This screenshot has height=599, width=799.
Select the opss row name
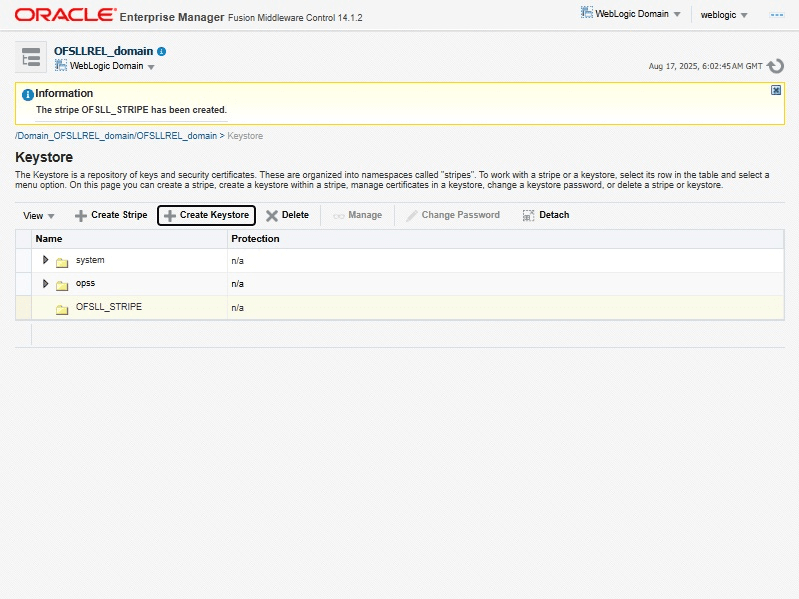pyautogui.click(x=86, y=283)
